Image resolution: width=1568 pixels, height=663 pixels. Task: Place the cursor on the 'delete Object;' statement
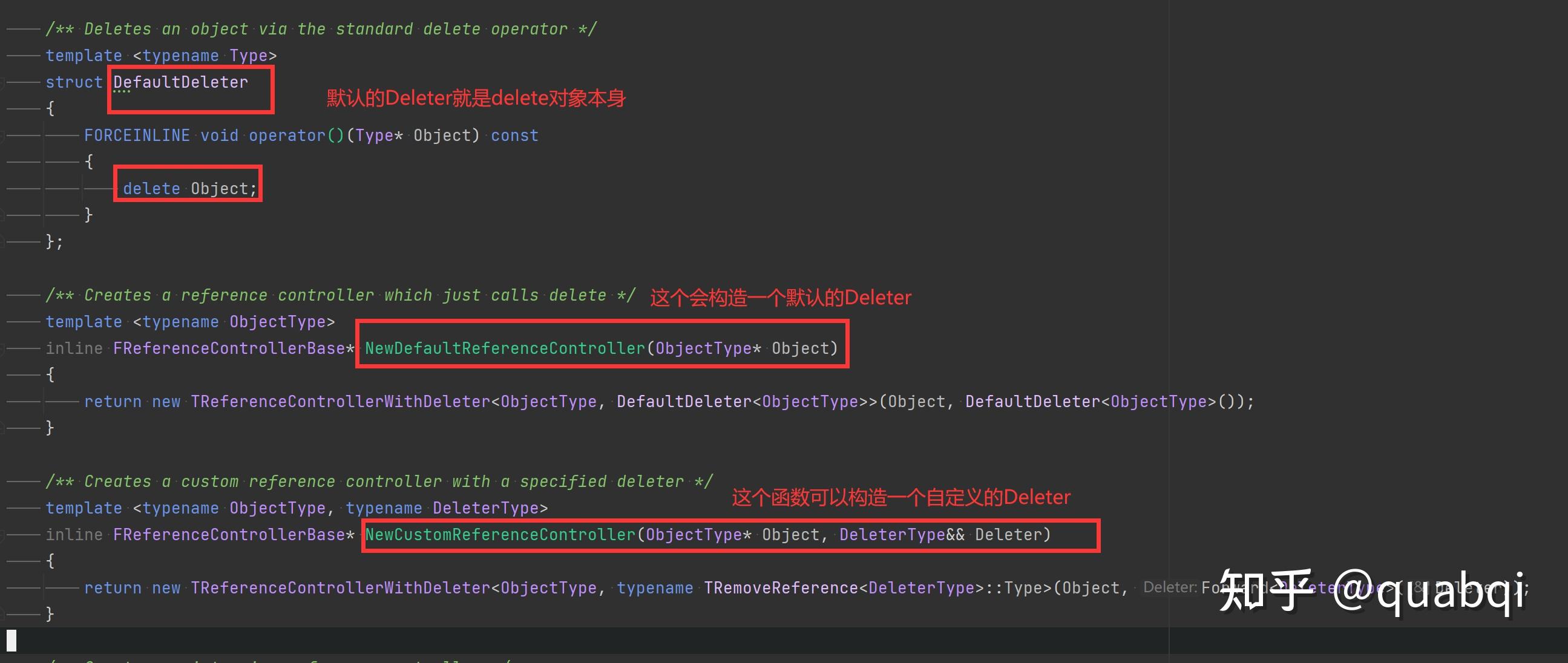click(190, 189)
